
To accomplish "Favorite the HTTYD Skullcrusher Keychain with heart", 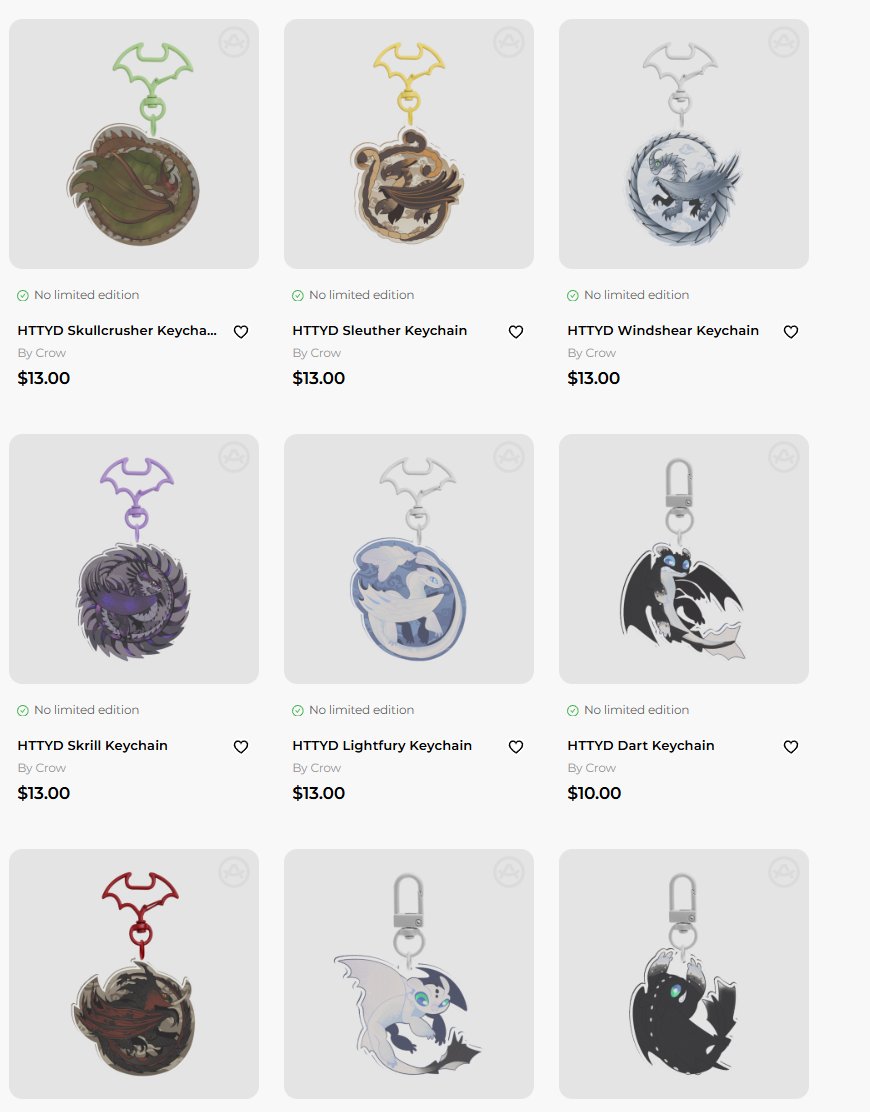I will point(241,331).
